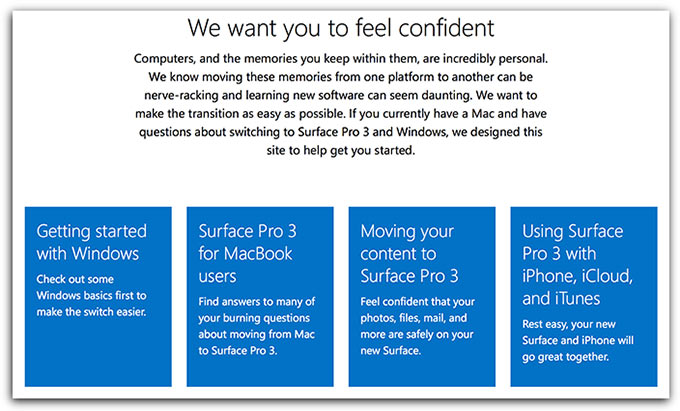Click paragraph line starting "have questions about switching"
The image size is (680, 411).
pyautogui.click(x=341, y=135)
